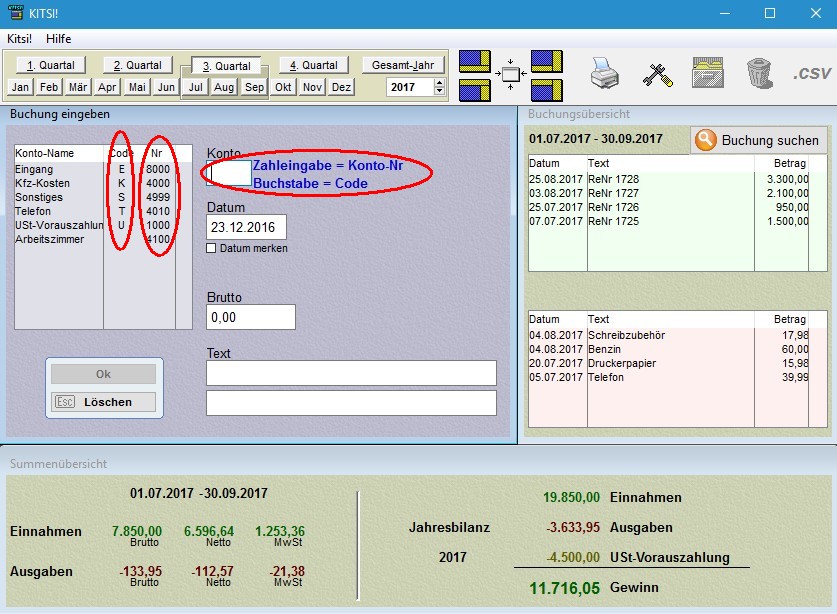Enable the Datum merken checkbox

click(x=211, y=248)
